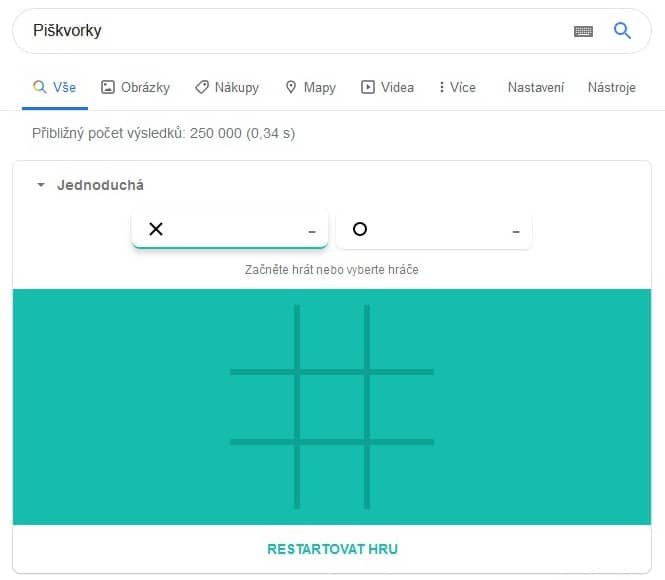Click the Videa play icon
The width and height of the screenshot is (665, 580).
(x=368, y=87)
